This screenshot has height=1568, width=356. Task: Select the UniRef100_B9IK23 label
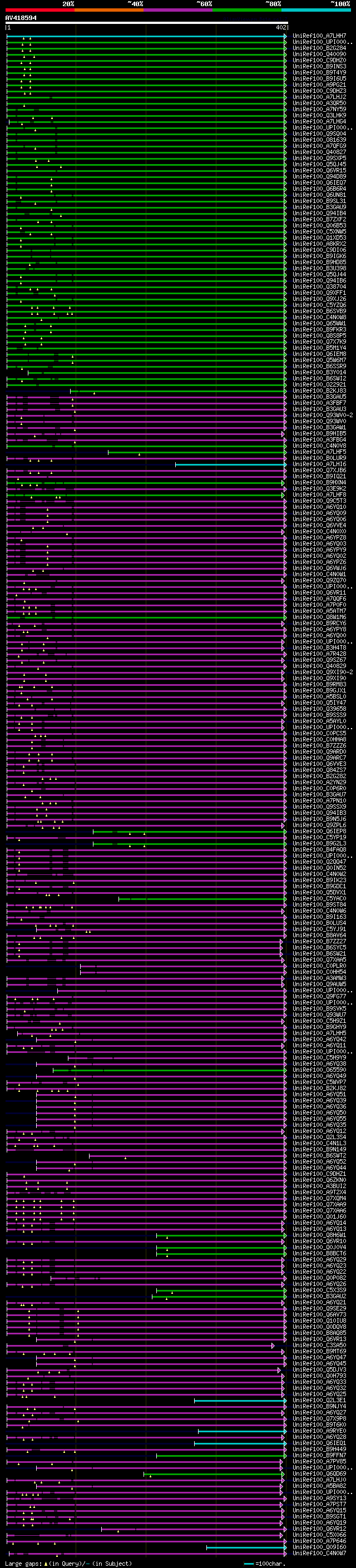click(x=319, y=880)
